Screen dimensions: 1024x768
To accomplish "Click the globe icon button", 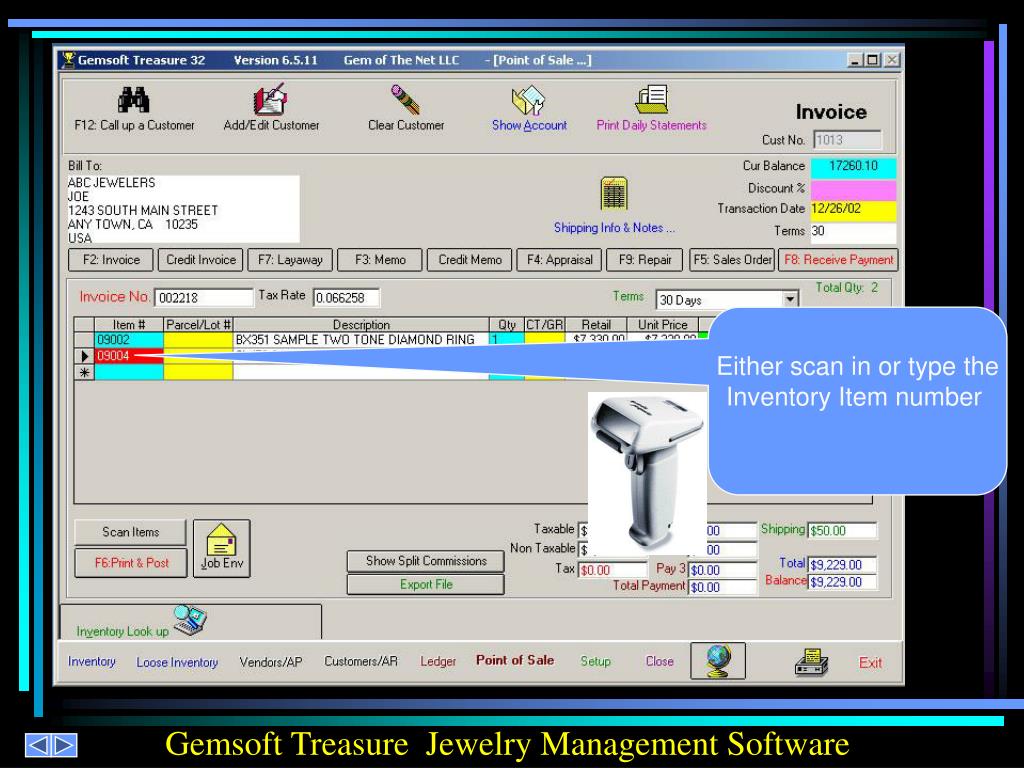I will pos(718,661).
